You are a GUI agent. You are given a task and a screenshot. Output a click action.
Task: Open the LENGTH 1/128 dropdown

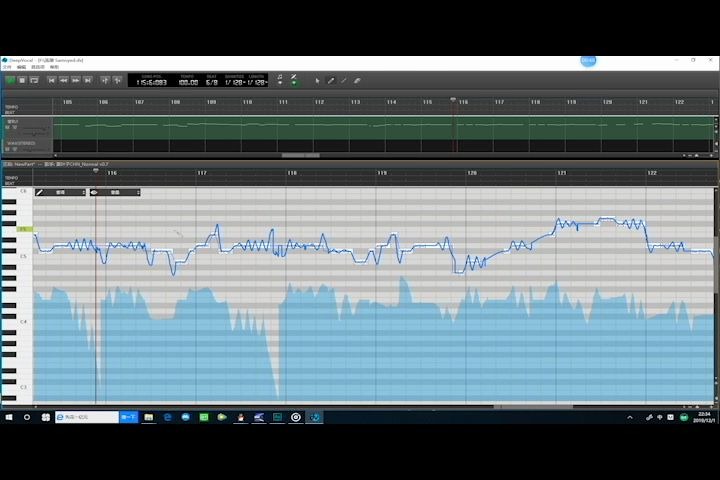click(257, 83)
